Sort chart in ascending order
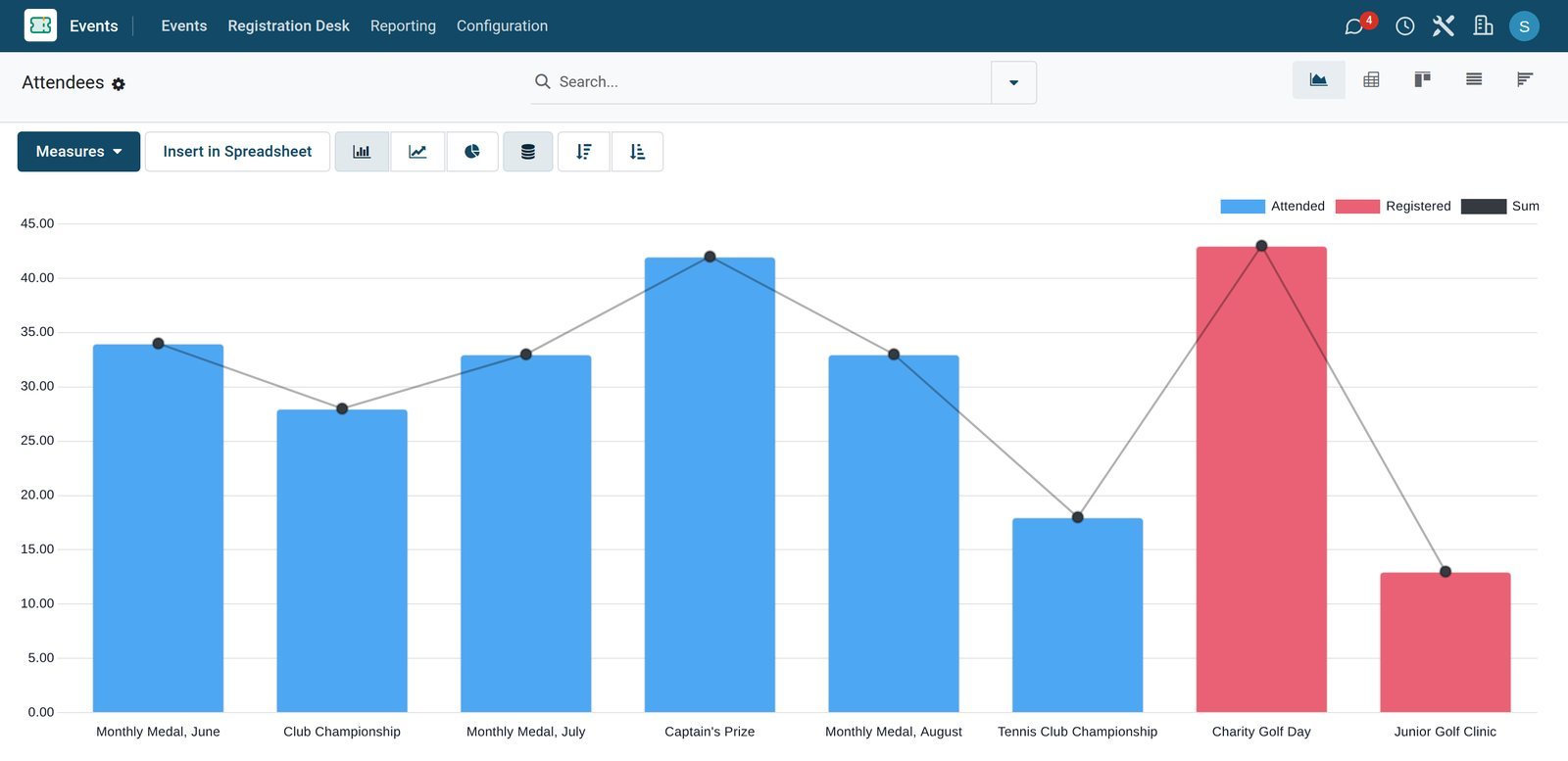Image resolution: width=1568 pixels, height=761 pixels. coord(637,152)
